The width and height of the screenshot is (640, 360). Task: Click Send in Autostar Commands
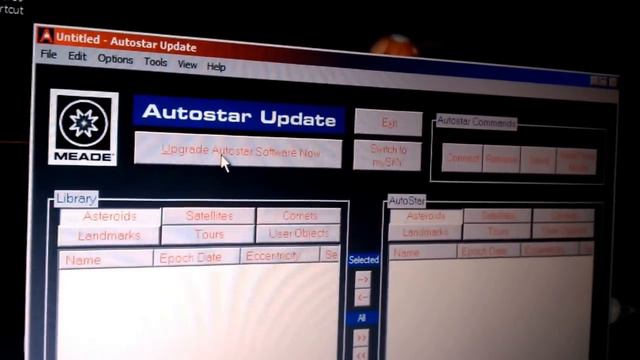(x=538, y=160)
